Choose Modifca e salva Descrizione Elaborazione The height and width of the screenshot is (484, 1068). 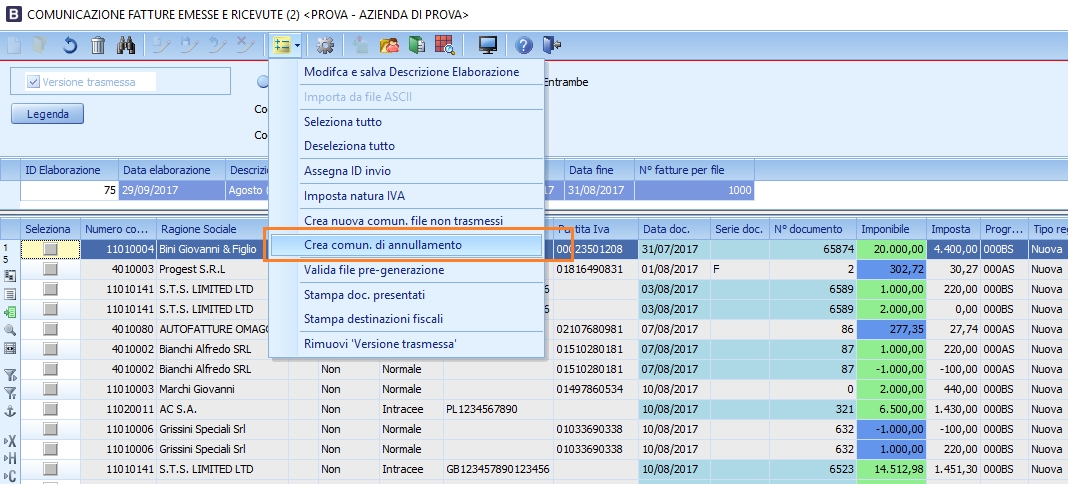pos(411,72)
